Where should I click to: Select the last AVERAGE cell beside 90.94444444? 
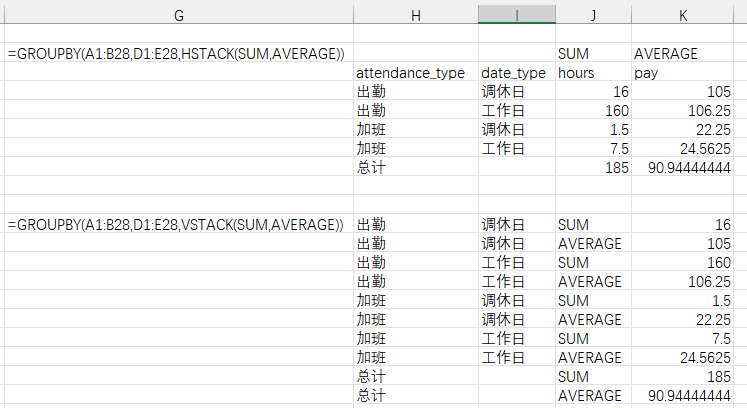(593, 396)
